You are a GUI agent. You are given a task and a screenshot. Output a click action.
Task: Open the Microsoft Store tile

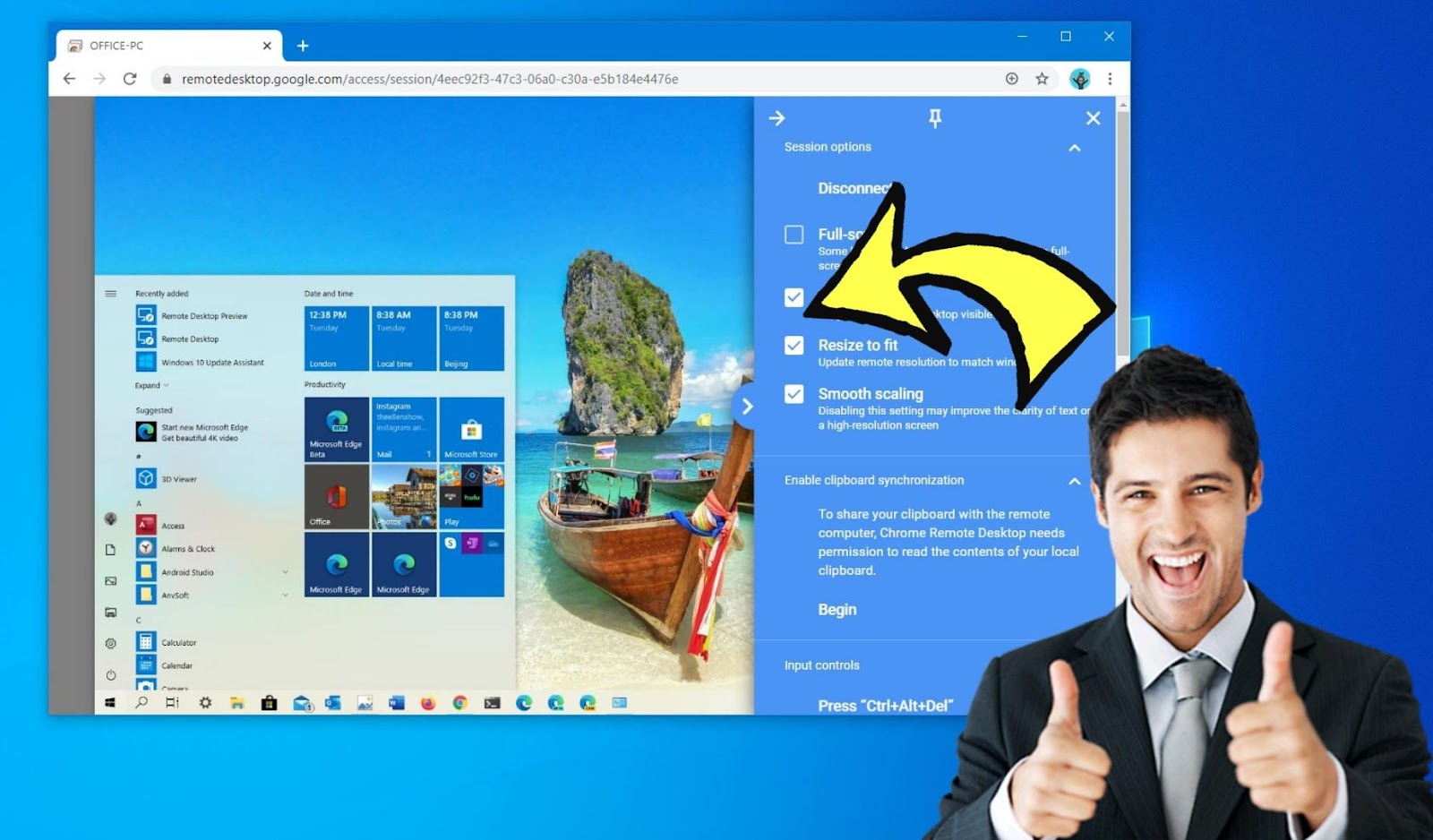[471, 430]
